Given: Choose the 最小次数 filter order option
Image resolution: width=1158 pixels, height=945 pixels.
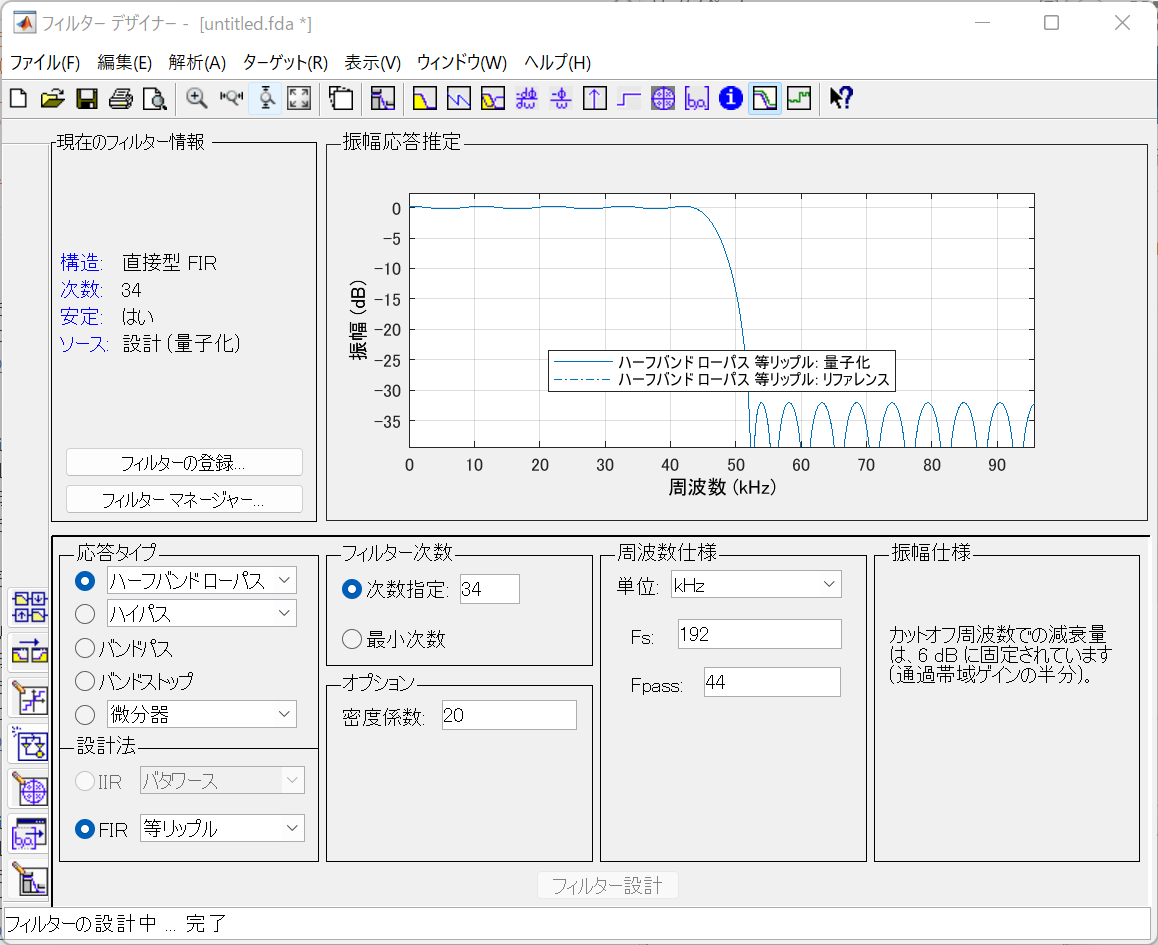Looking at the screenshot, I should pos(352,639).
